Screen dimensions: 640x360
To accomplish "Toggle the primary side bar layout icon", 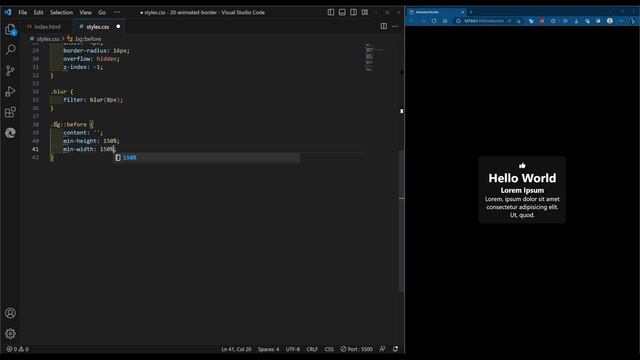I will point(331,12).
